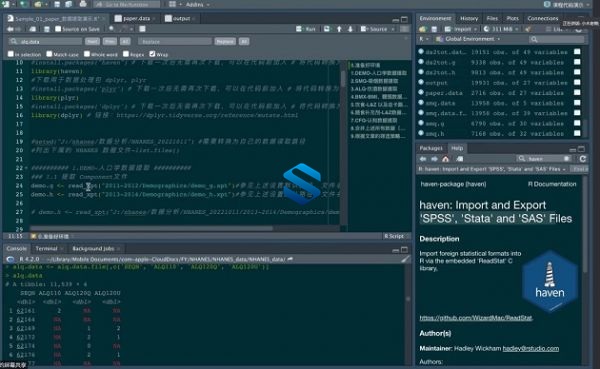
Task: Open the 311 MiB memory usage dropdown
Action: pyautogui.click(x=501, y=29)
